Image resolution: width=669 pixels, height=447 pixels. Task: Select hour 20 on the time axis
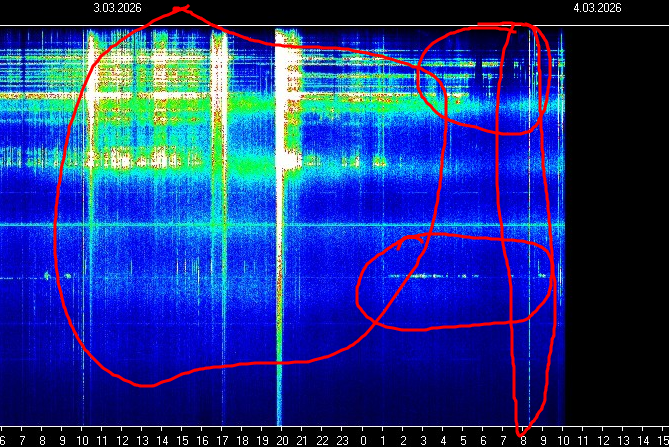pyautogui.click(x=282, y=439)
